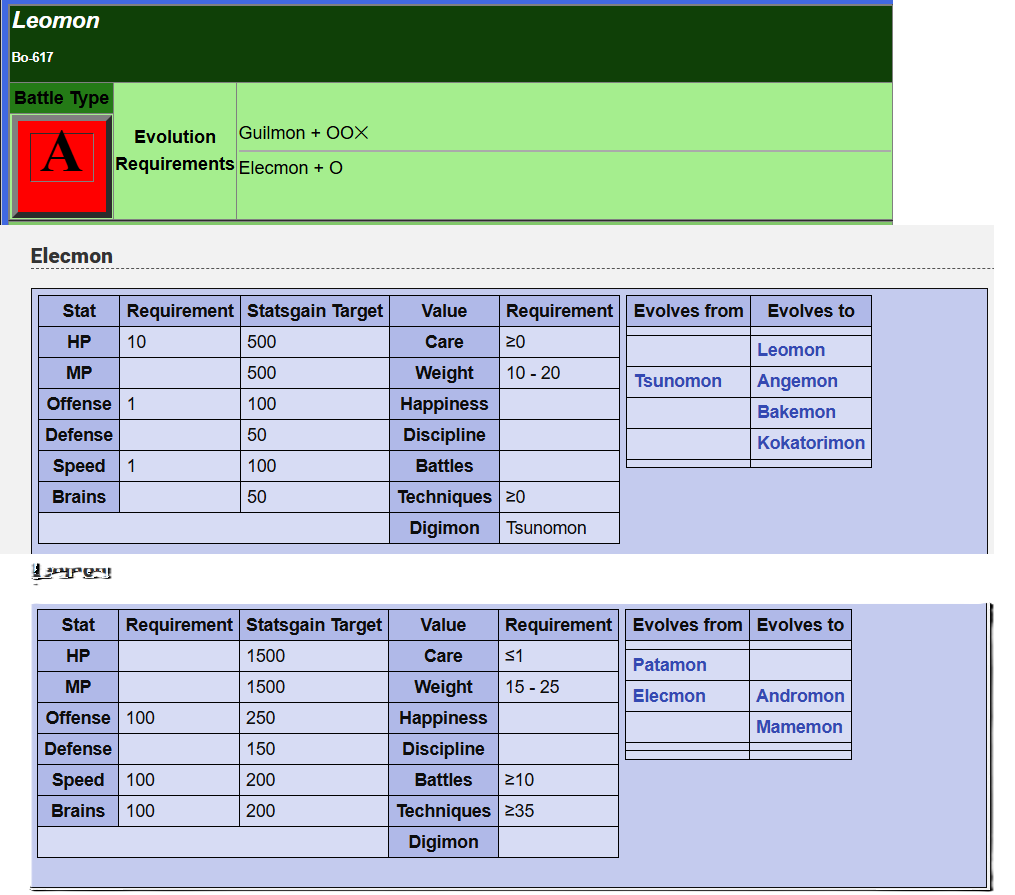1015x895 pixels.
Task: Open the Leomon link in Elecmon table
Action: click(790, 350)
